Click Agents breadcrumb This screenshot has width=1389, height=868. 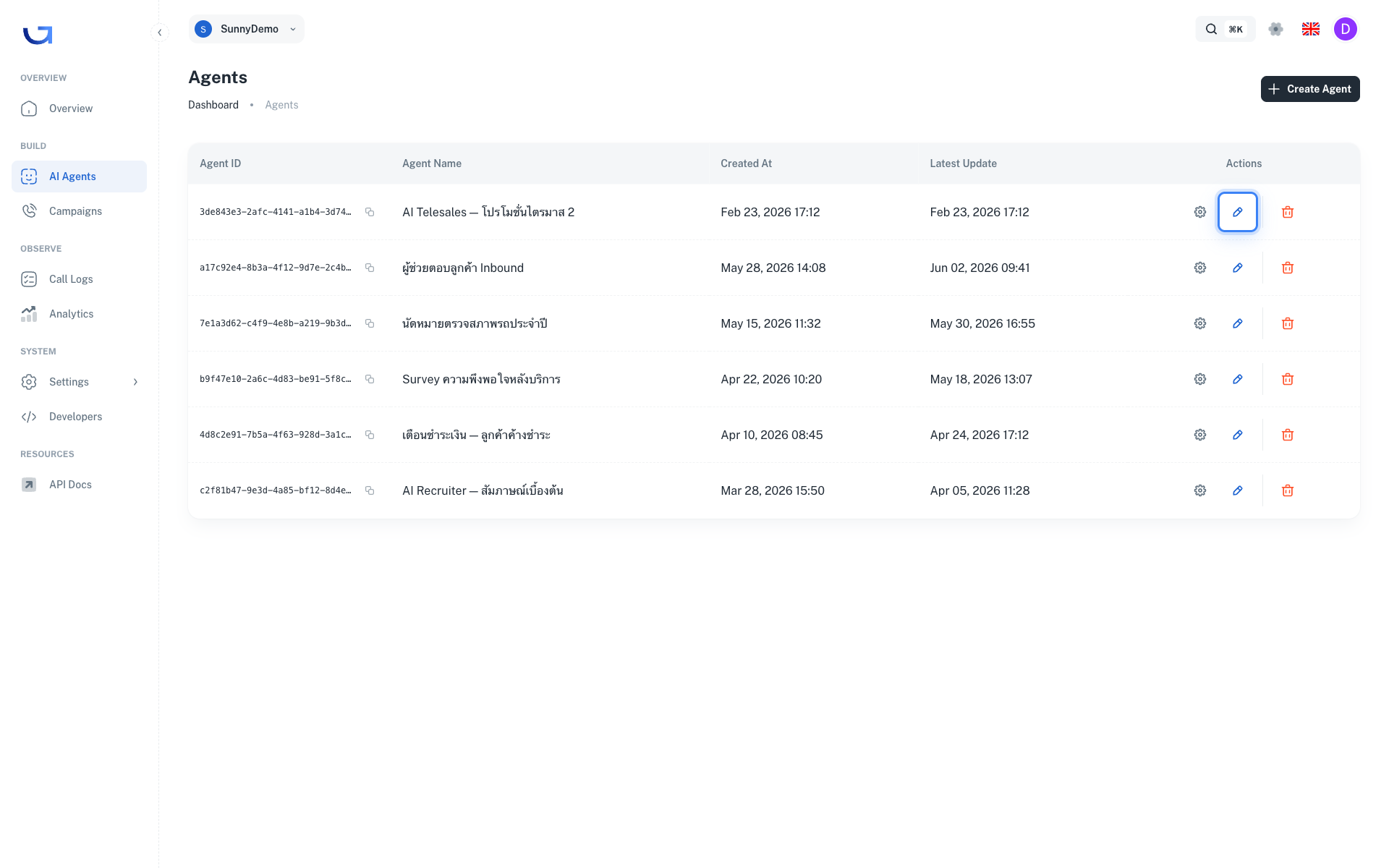pos(281,105)
